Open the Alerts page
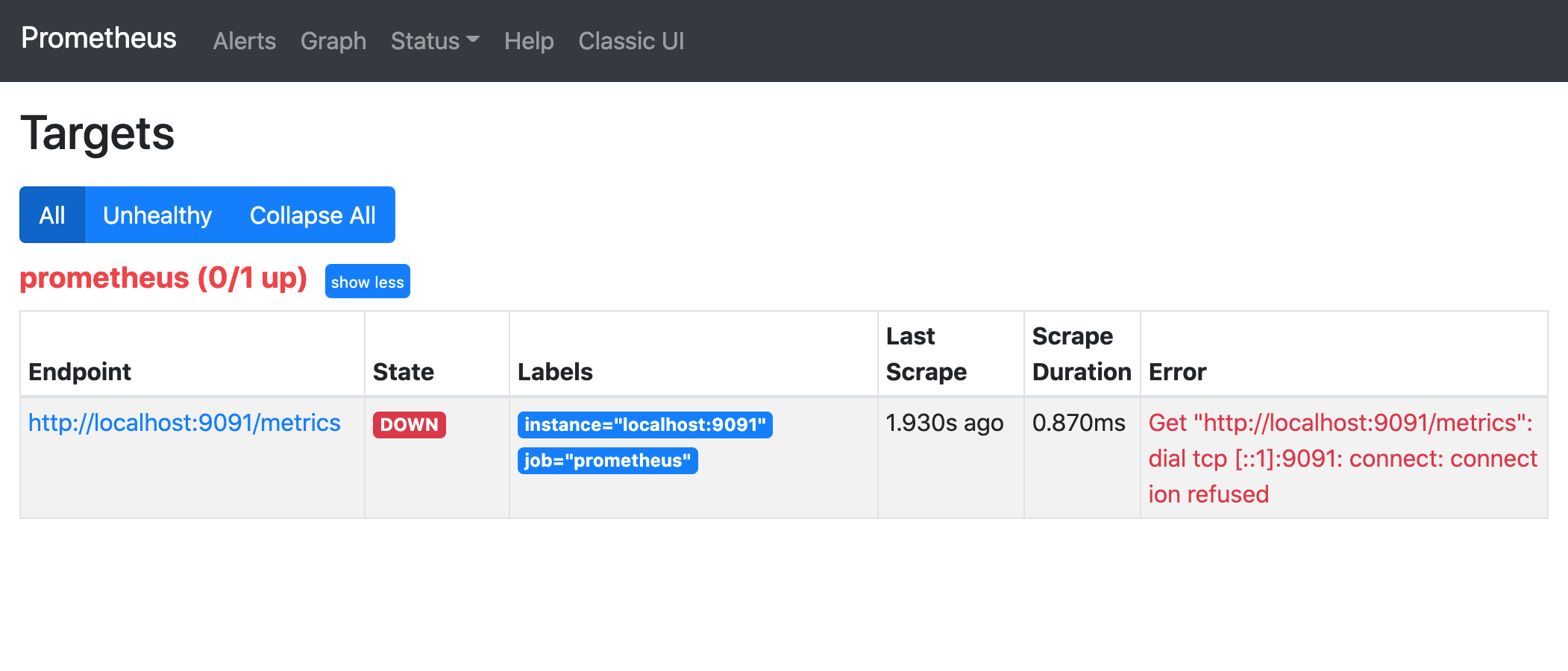The height and width of the screenshot is (671, 1568). click(244, 41)
